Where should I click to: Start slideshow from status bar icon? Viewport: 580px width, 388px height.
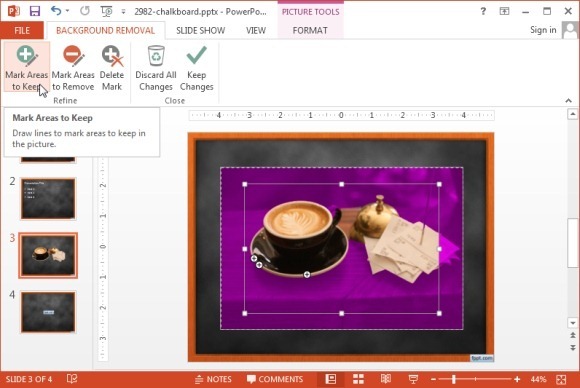(x=413, y=379)
